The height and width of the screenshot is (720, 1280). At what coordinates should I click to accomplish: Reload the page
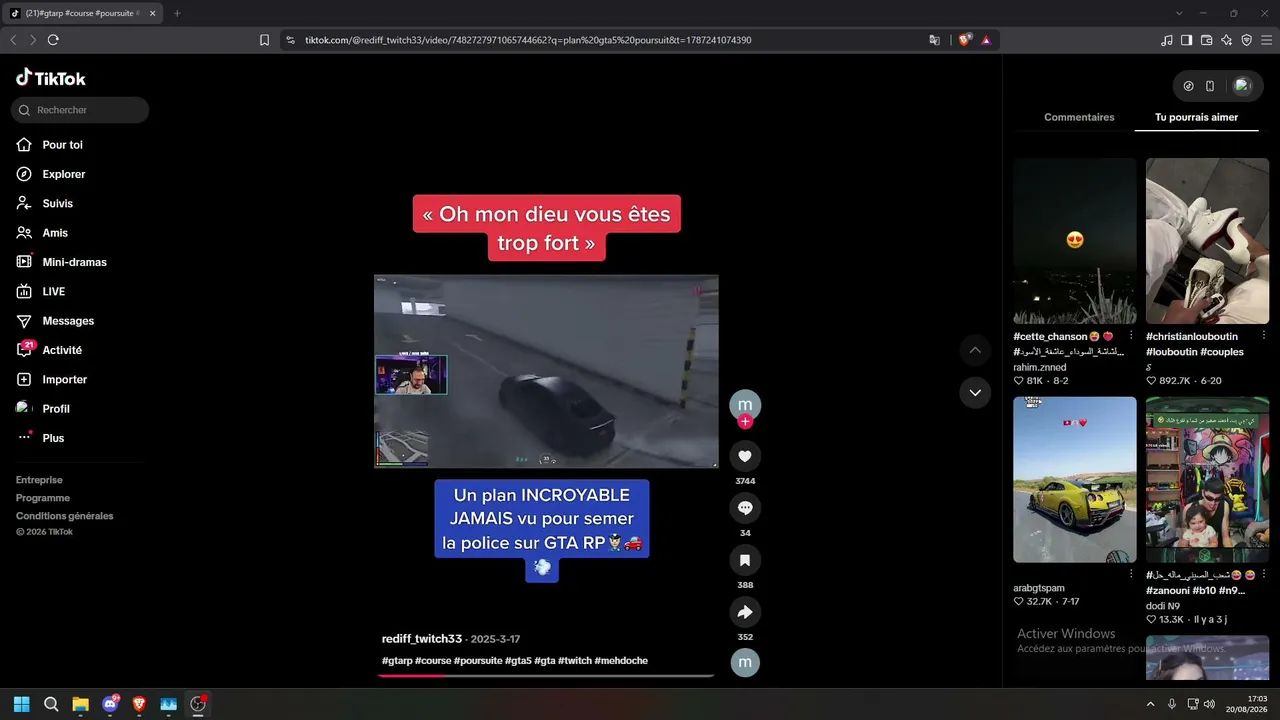click(53, 40)
